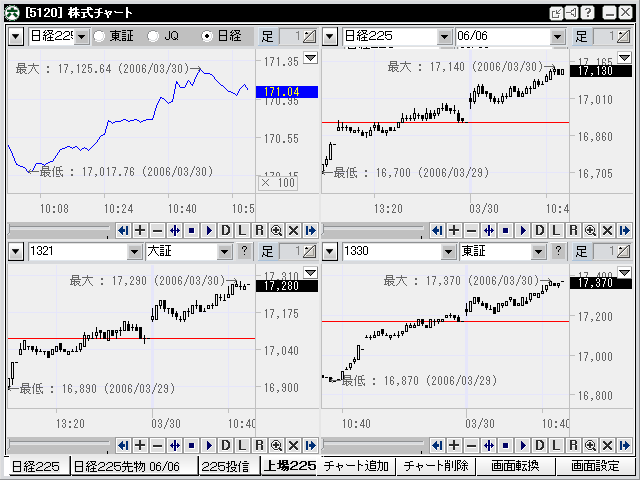Image resolution: width=640 pixels, height=480 pixels.
Task: Open the 1330 code dropdown
Action: coord(448,251)
